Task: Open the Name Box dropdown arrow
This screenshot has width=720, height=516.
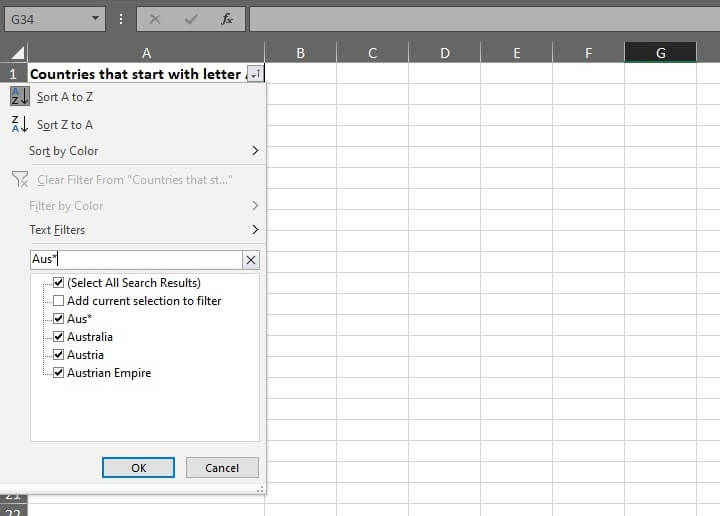Action: [x=95, y=18]
